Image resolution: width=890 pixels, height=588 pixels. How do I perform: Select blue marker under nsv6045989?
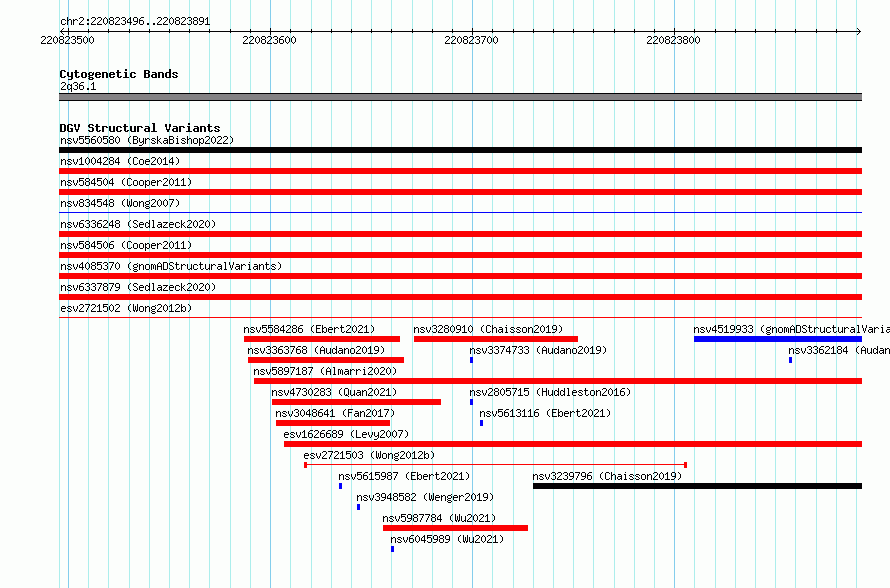pos(392,549)
